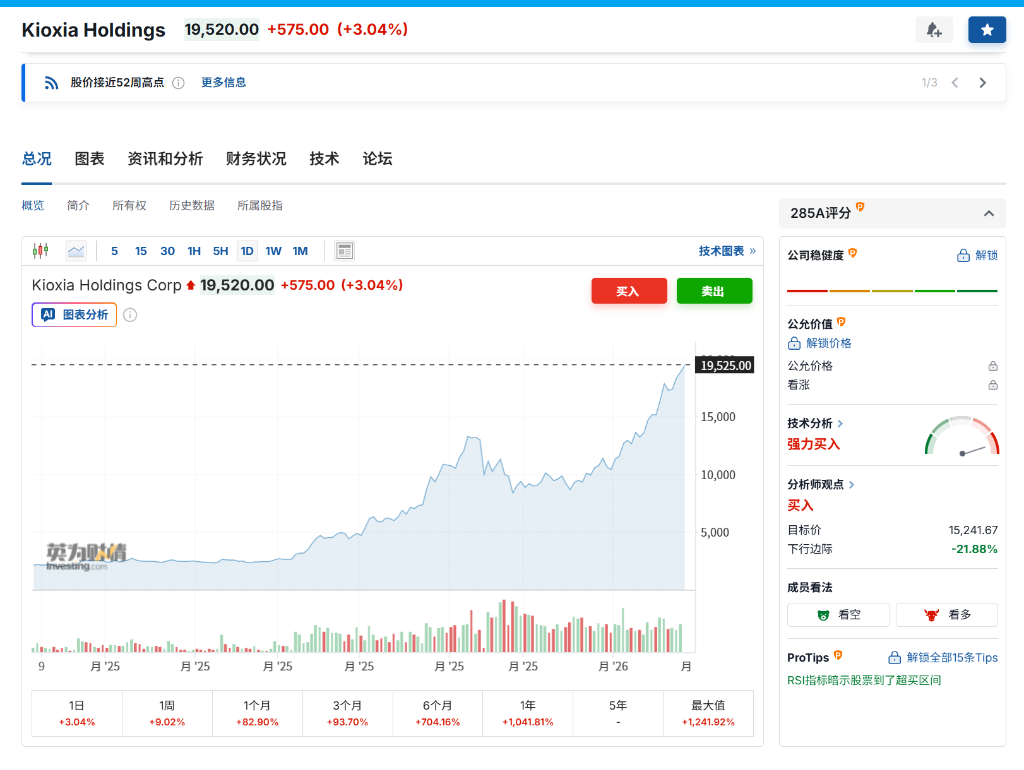Image resolution: width=1024 pixels, height=770 pixels.
Task: Open the 财务状况 tab
Action: pos(256,158)
